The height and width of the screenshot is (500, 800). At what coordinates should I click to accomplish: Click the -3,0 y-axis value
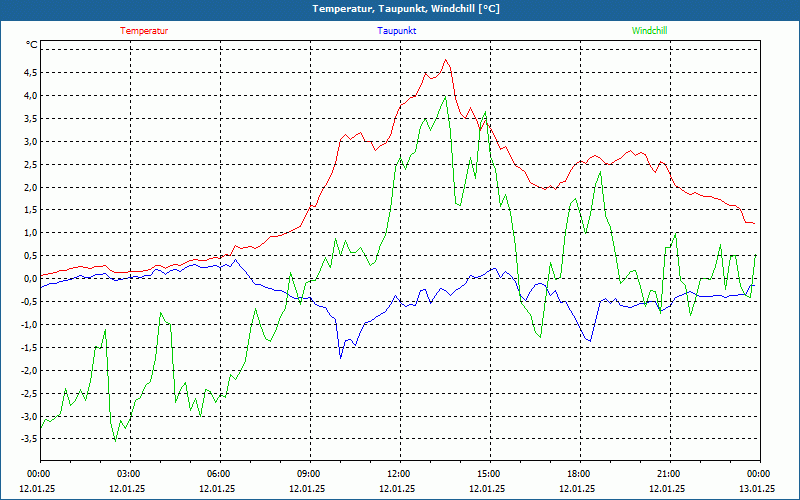[30, 416]
